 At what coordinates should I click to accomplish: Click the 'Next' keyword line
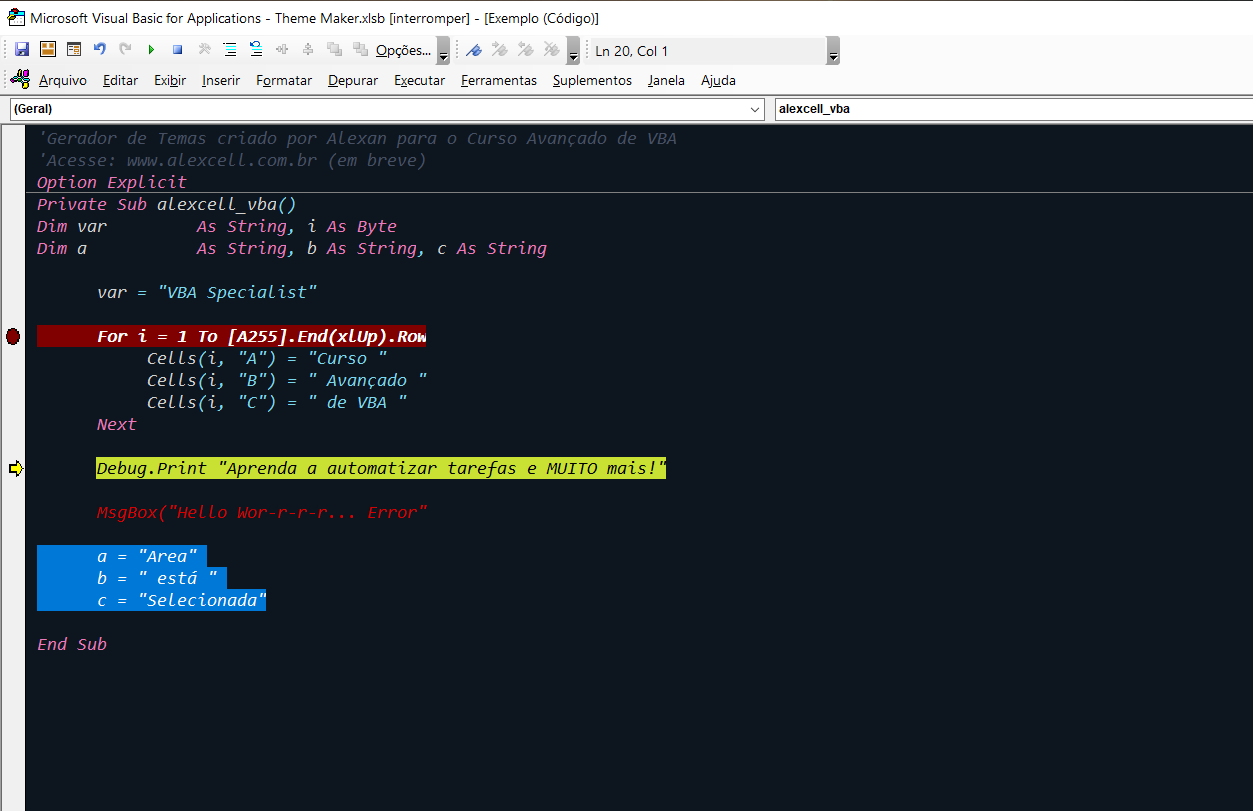coord(117,424)
